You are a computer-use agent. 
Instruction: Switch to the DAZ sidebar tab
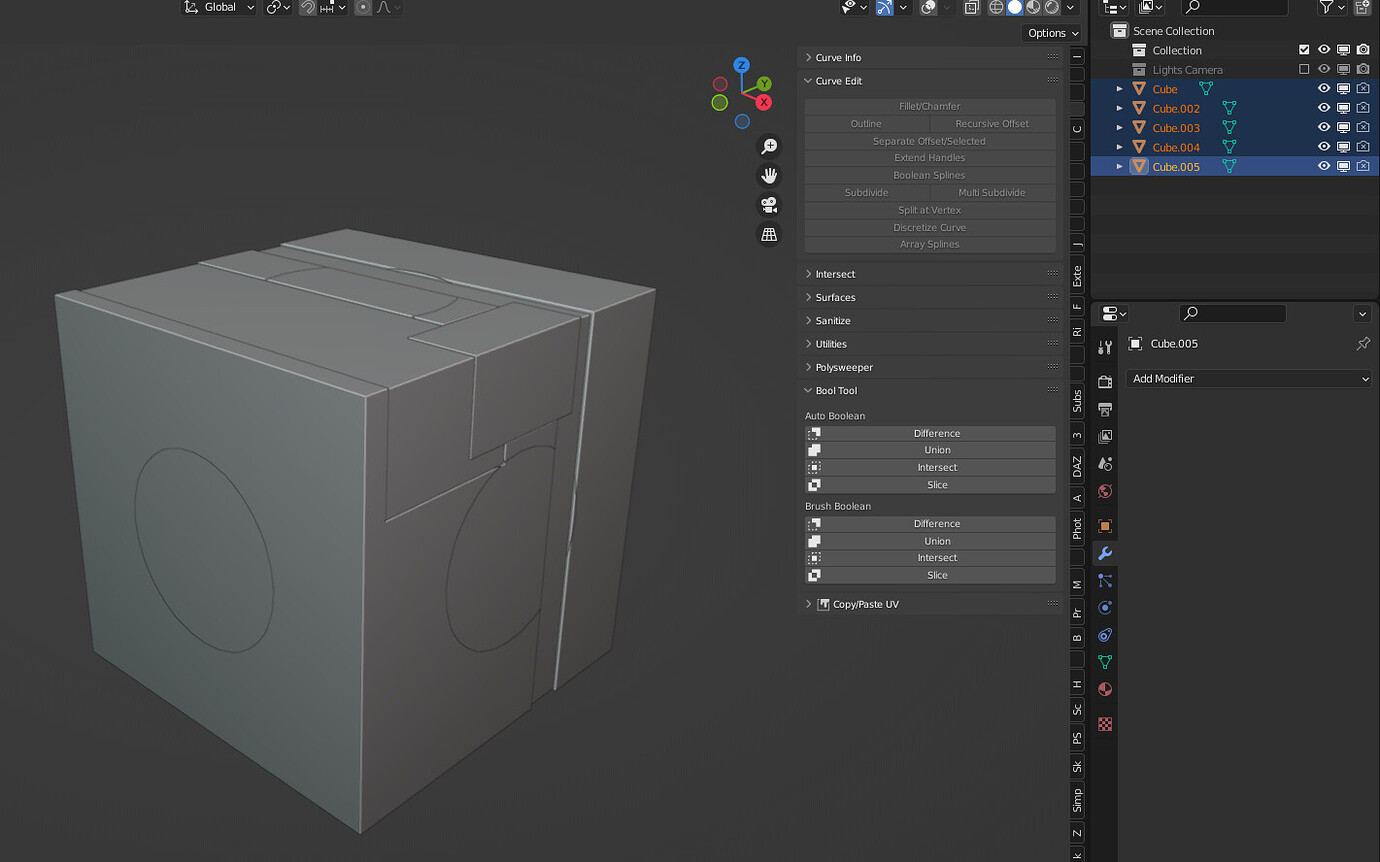1076,463
